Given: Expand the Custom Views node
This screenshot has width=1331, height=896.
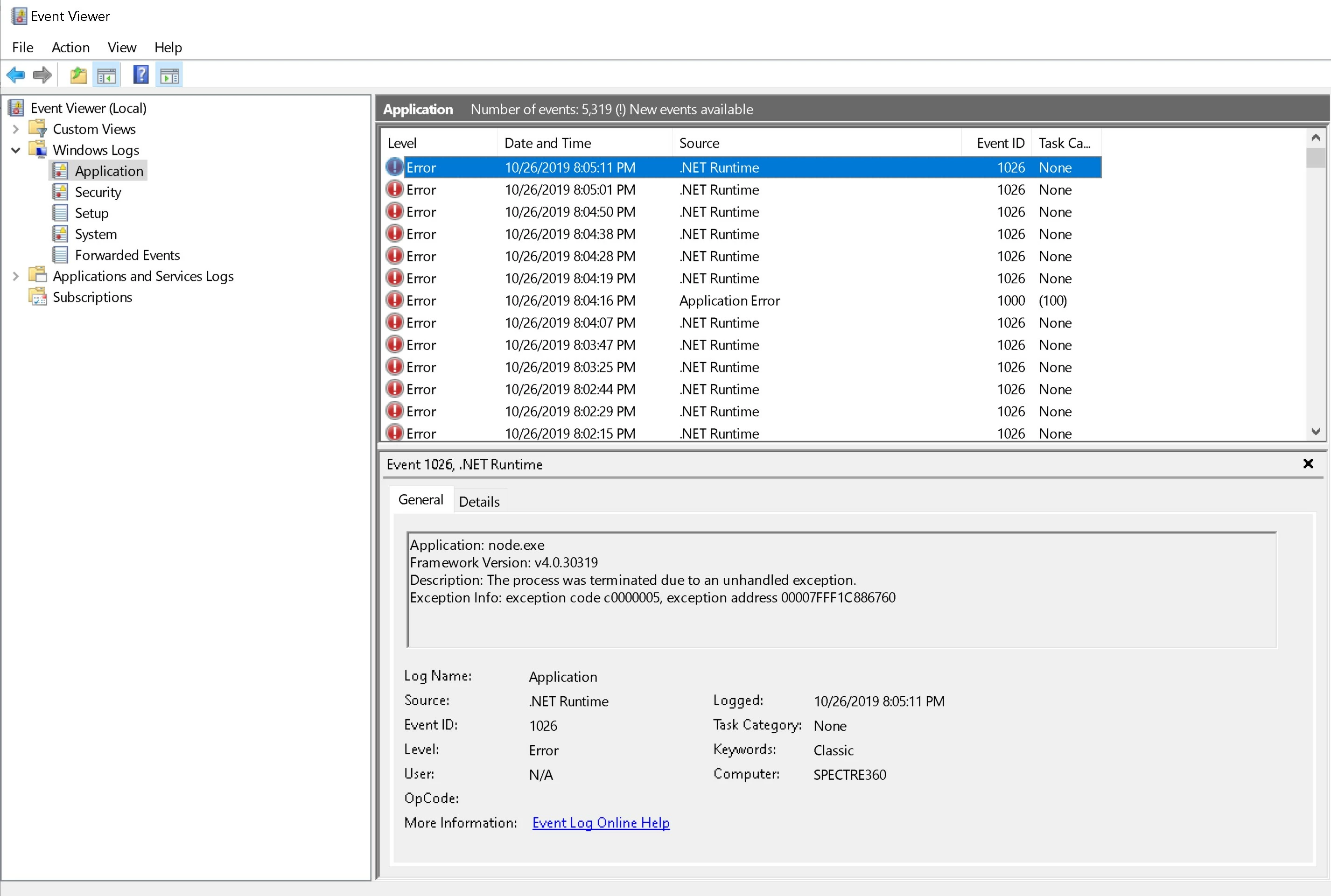Looking at the screenshot, I should [x=16, y=129].
